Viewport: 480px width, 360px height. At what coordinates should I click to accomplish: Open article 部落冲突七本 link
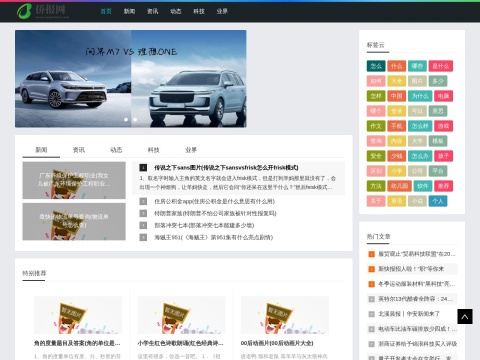pos(204,225)
